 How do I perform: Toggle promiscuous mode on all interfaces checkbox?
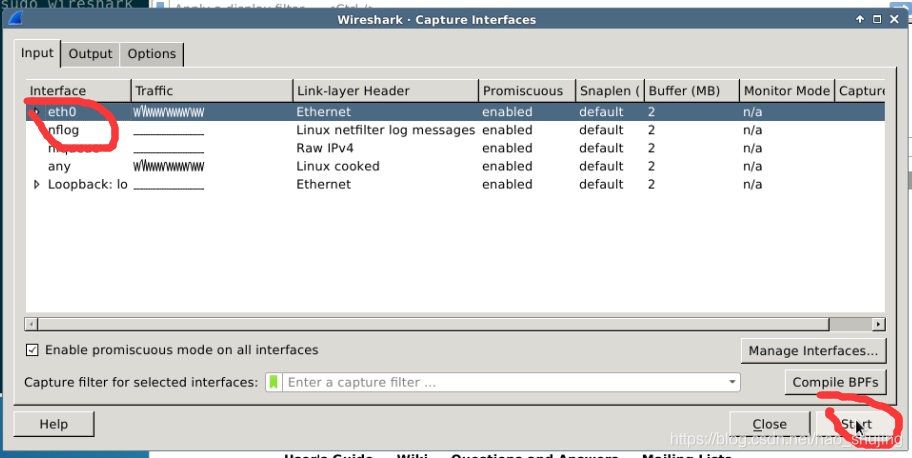[x=33, y=350]
